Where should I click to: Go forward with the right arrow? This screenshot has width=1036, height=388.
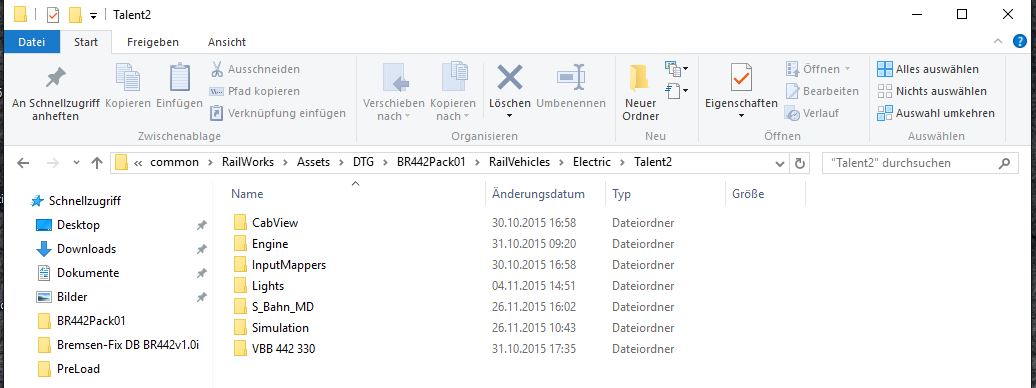point(54,163)
